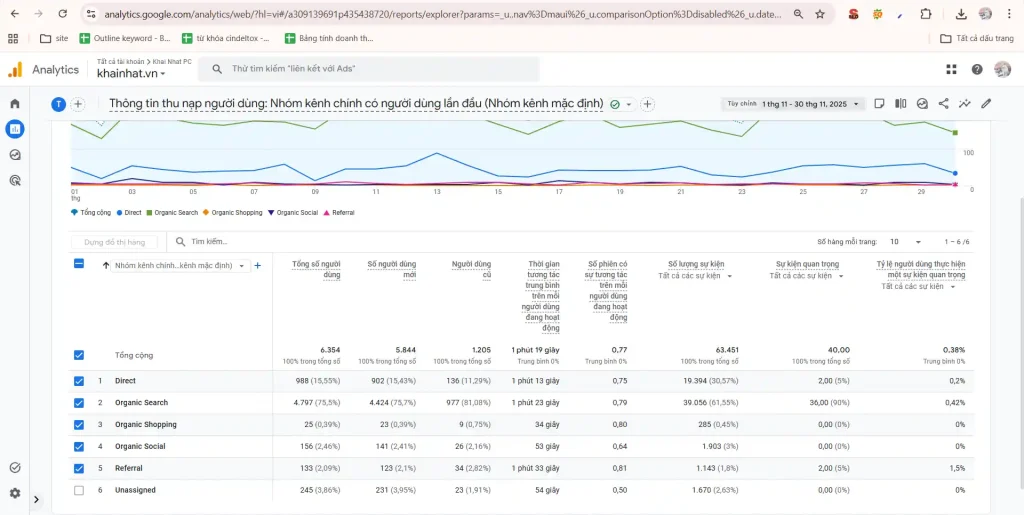Open browser extensions puzzle icon
The height and width of the screenshot is (515, 1024).
point(925,14)
